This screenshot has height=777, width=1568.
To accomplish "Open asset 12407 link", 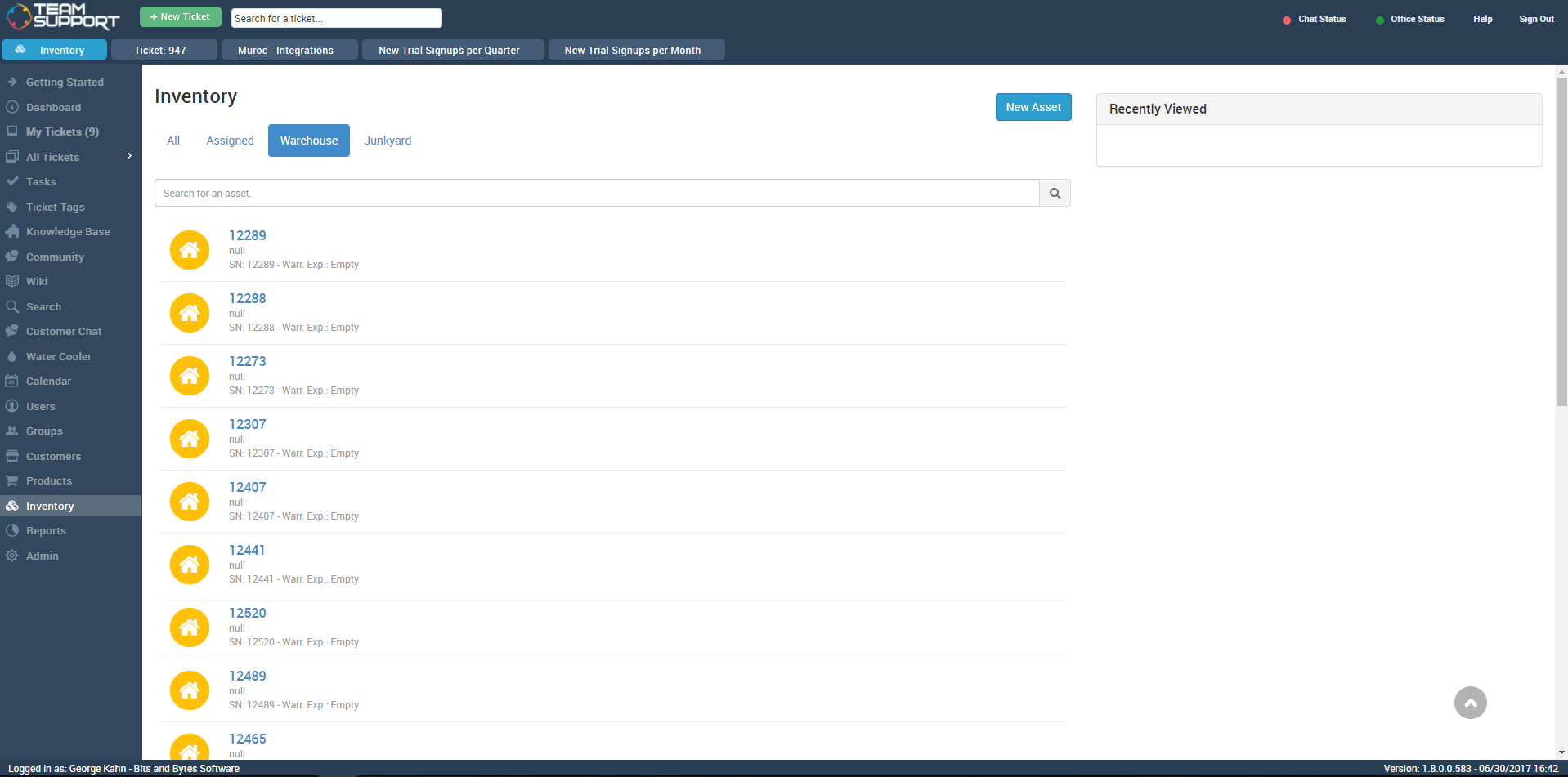I will point(248,487).
